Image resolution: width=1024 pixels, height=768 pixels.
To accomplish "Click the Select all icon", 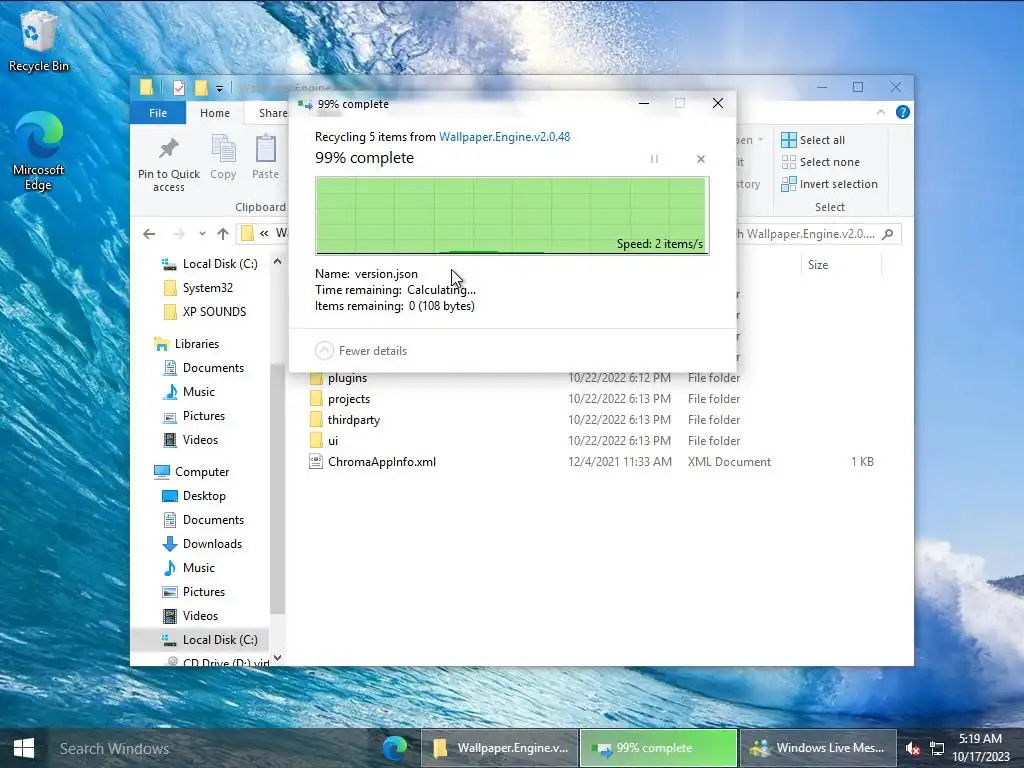I will (x=789, y=140).
